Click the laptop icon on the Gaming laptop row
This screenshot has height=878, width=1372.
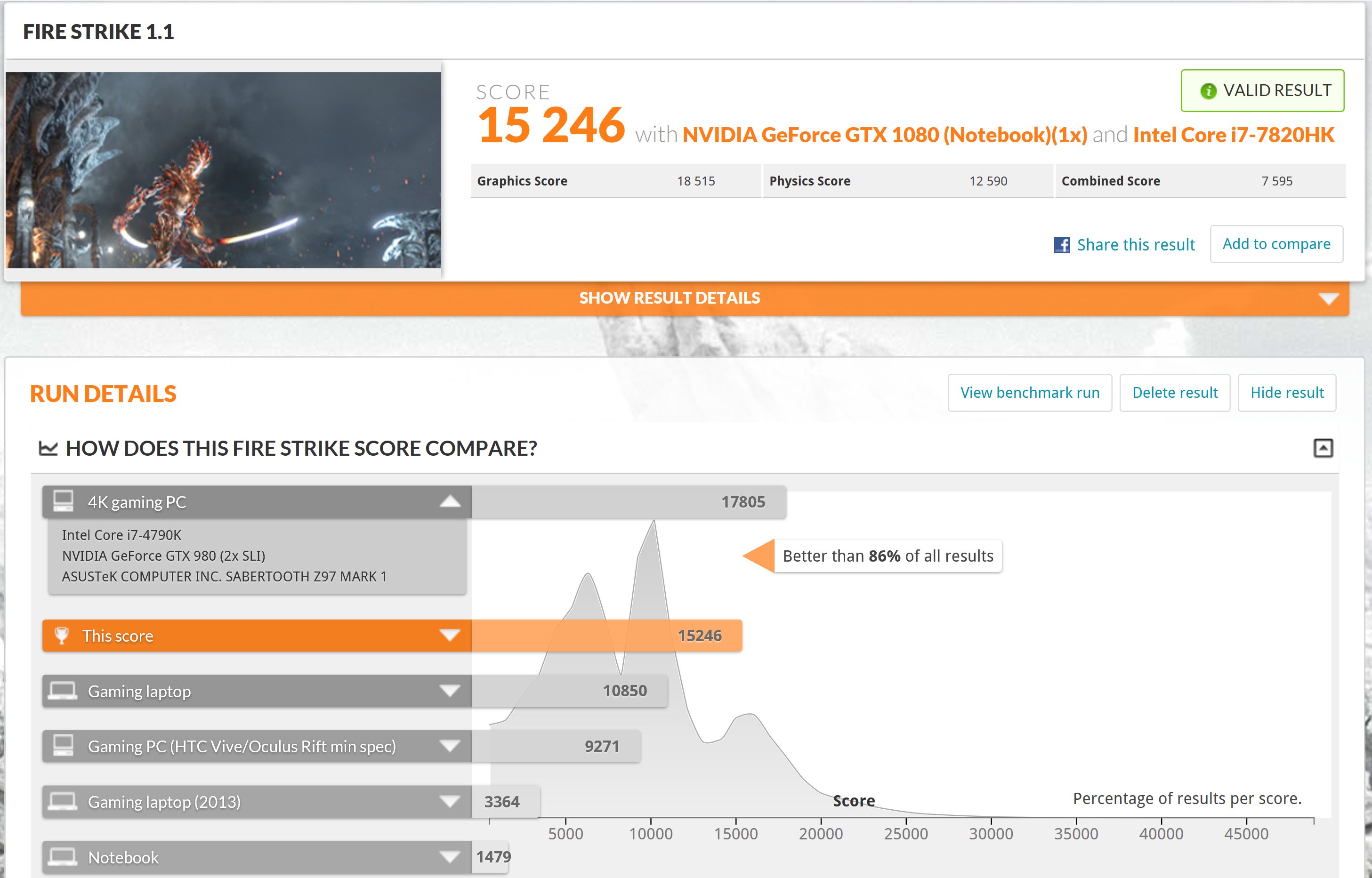click(63, 691)
